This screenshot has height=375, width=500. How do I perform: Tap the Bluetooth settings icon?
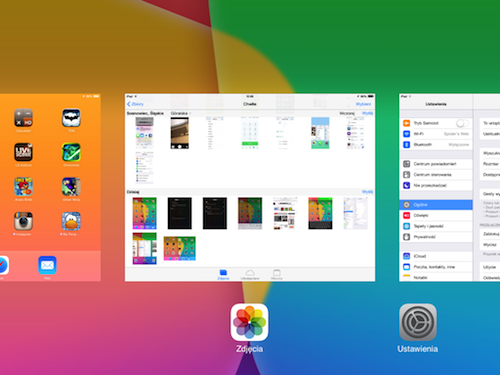pyautogui.click(x=406, y=145)
